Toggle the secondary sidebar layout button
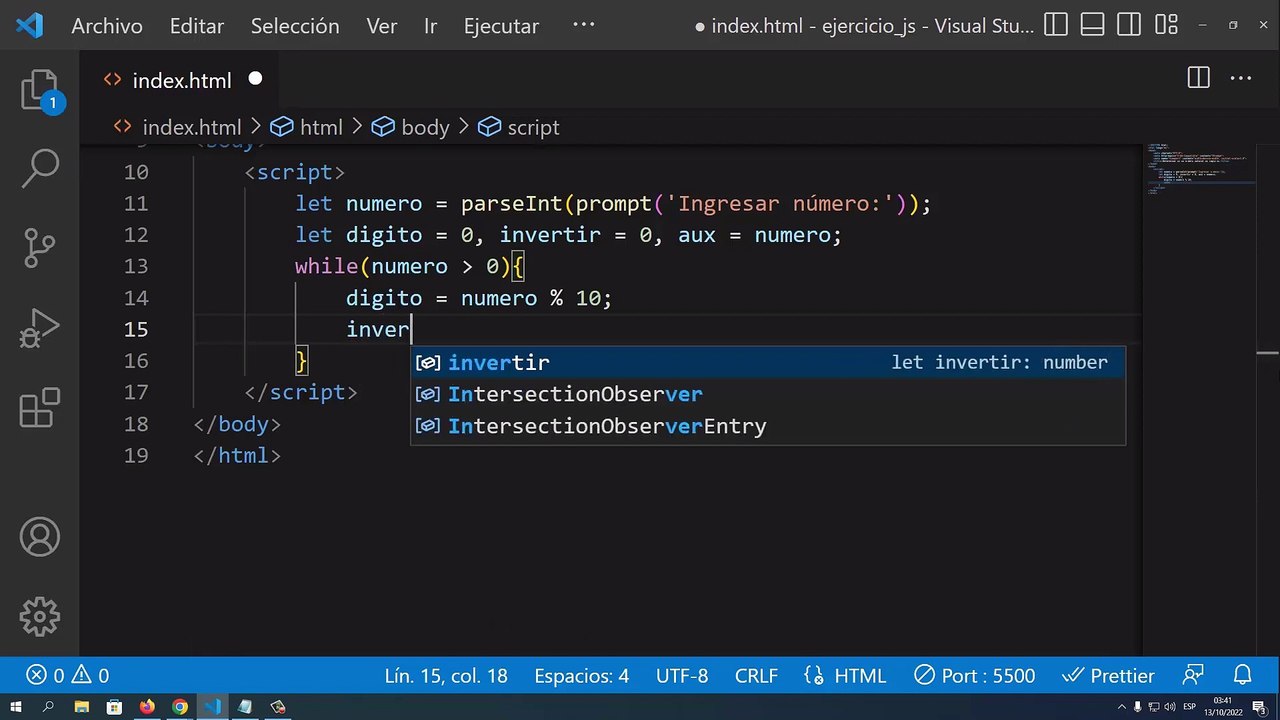 pos(1129,25)
